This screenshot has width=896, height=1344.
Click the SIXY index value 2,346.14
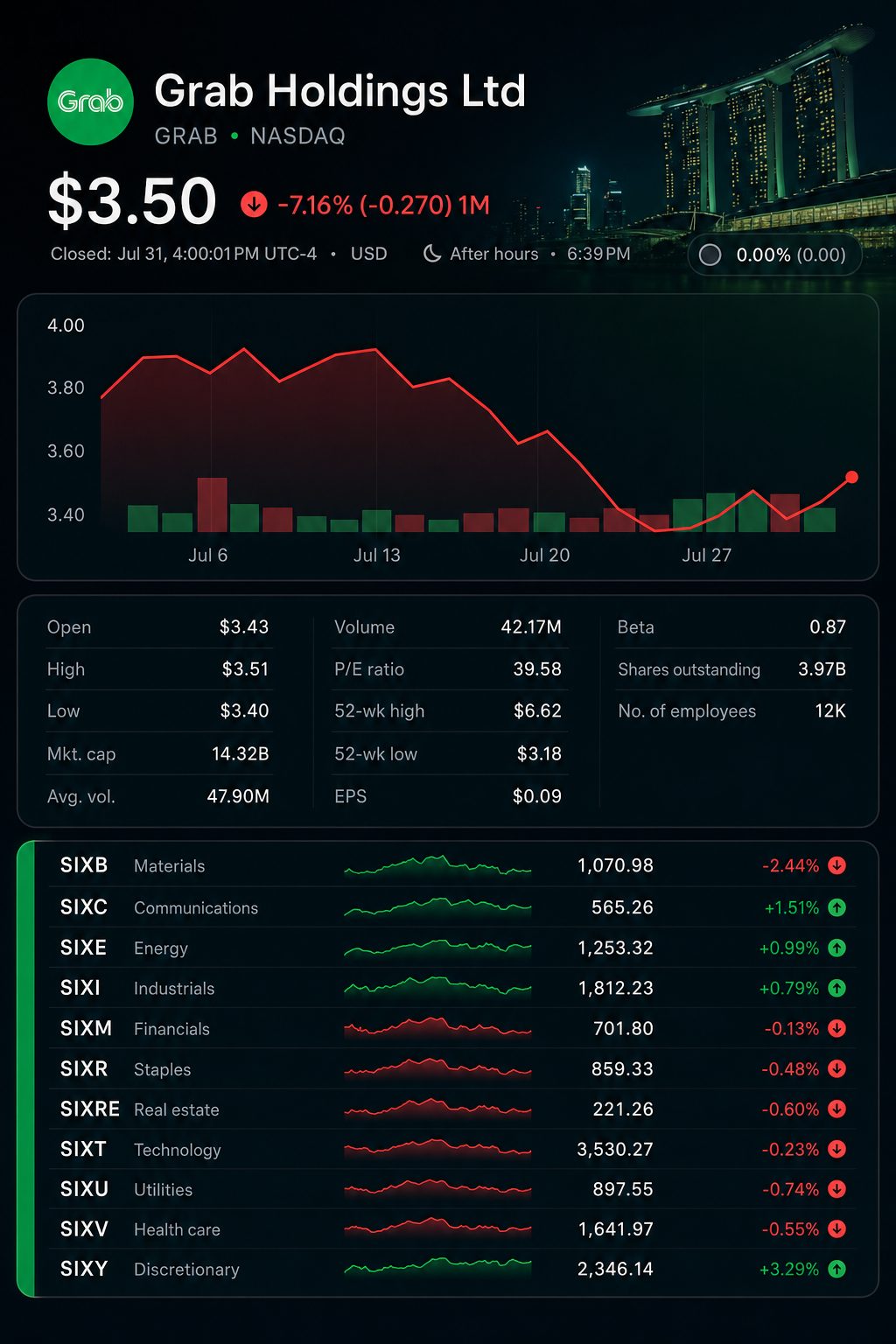click(x=615, y=1269)
